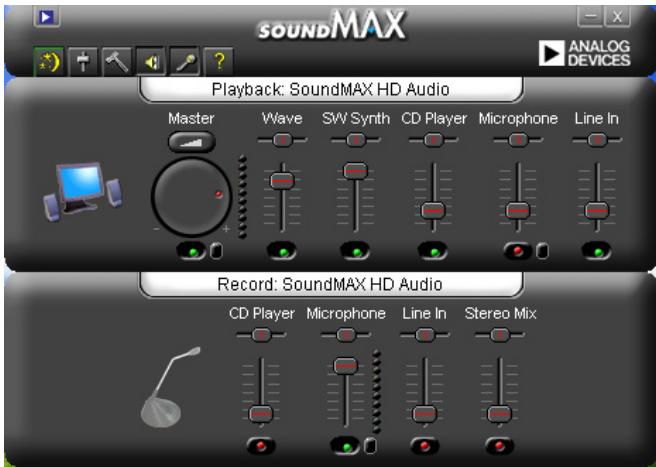Toggle the SW Synth playback mute LED
656x467 pixels.
pyautogui.click(x=355, y=251)
